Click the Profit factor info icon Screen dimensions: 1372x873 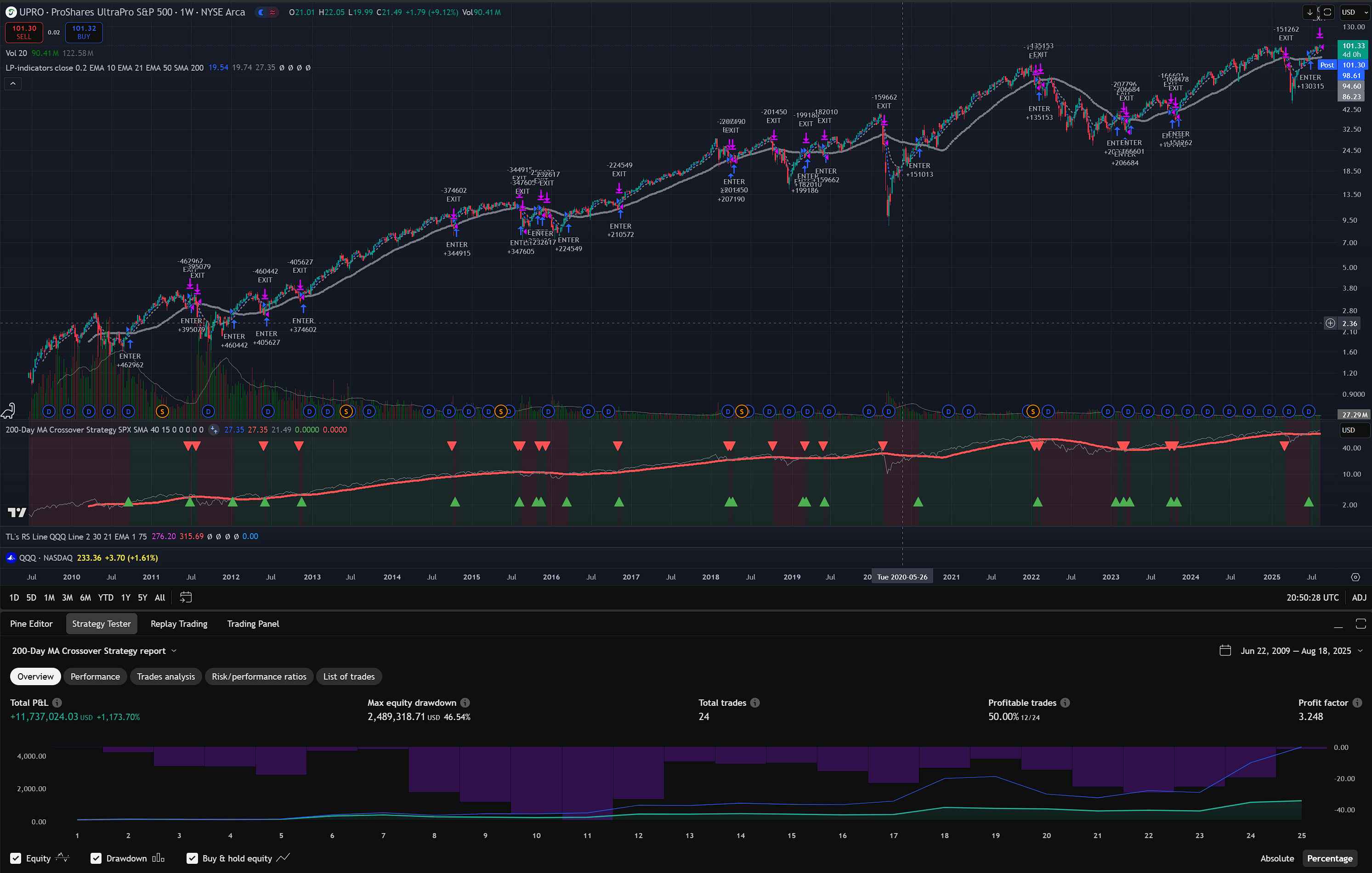point(1357,703)
